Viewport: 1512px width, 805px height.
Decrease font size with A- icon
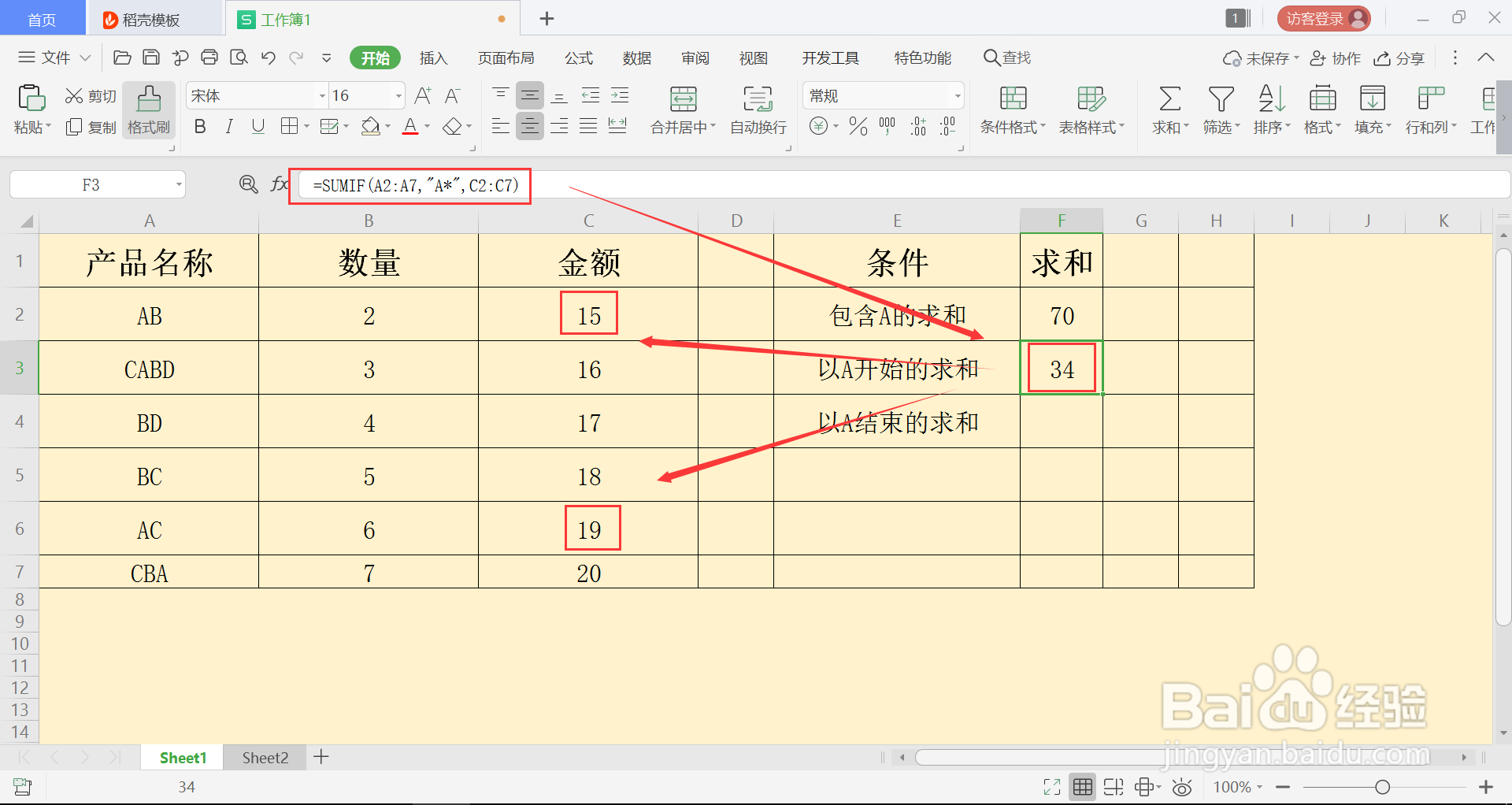point(452,96)
